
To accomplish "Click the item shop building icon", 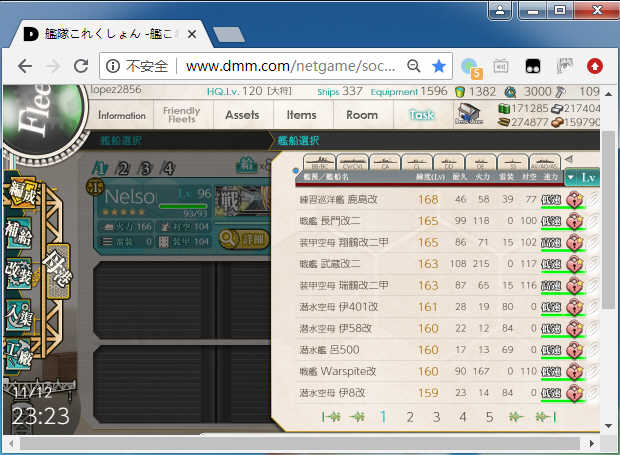I will click(x=469, y=113).
